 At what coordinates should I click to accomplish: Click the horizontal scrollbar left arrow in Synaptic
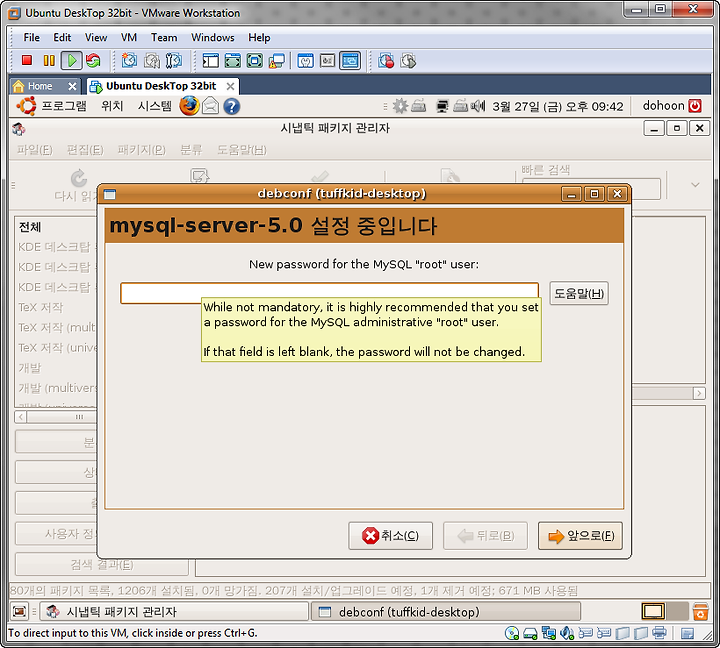21,417
